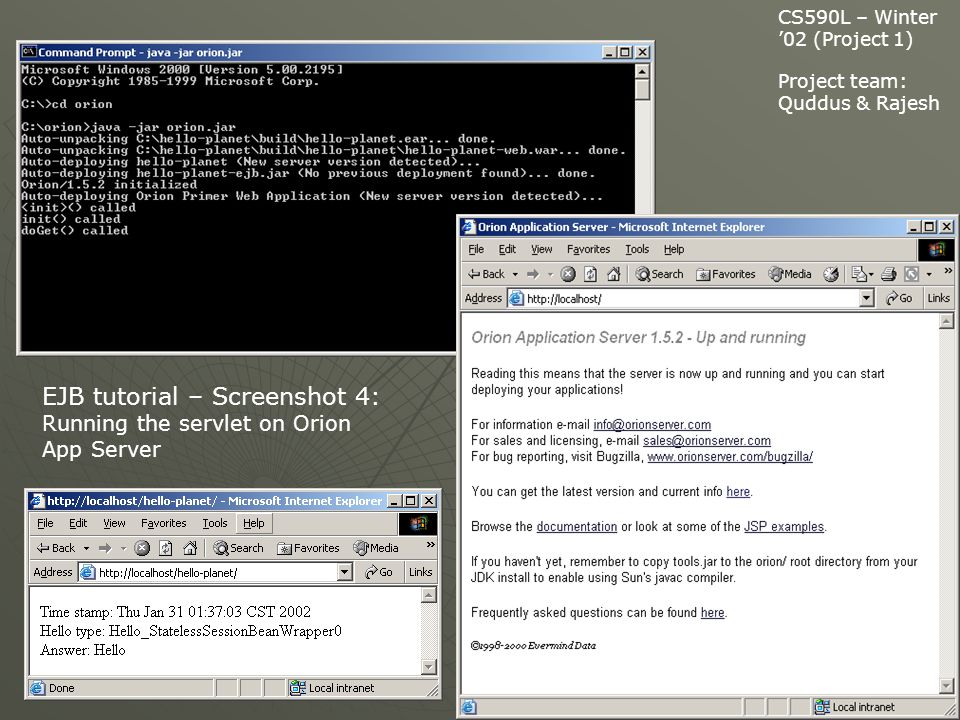This screenshot has width=960, height=720.
Task: Open address bar dropdown in Orion Application Server window
Action: [x=866, y=299]
